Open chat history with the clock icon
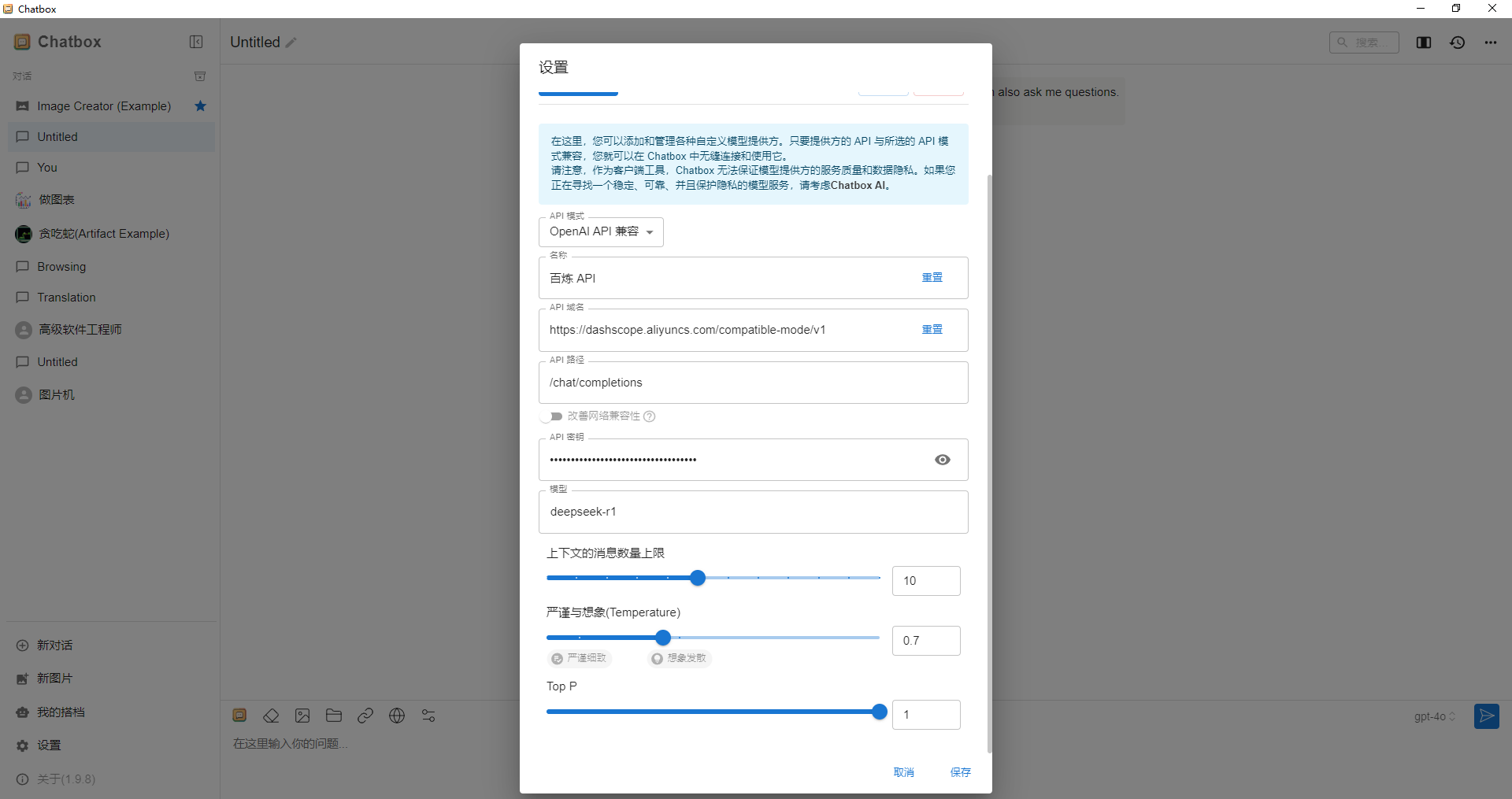 coord(1458,43)
